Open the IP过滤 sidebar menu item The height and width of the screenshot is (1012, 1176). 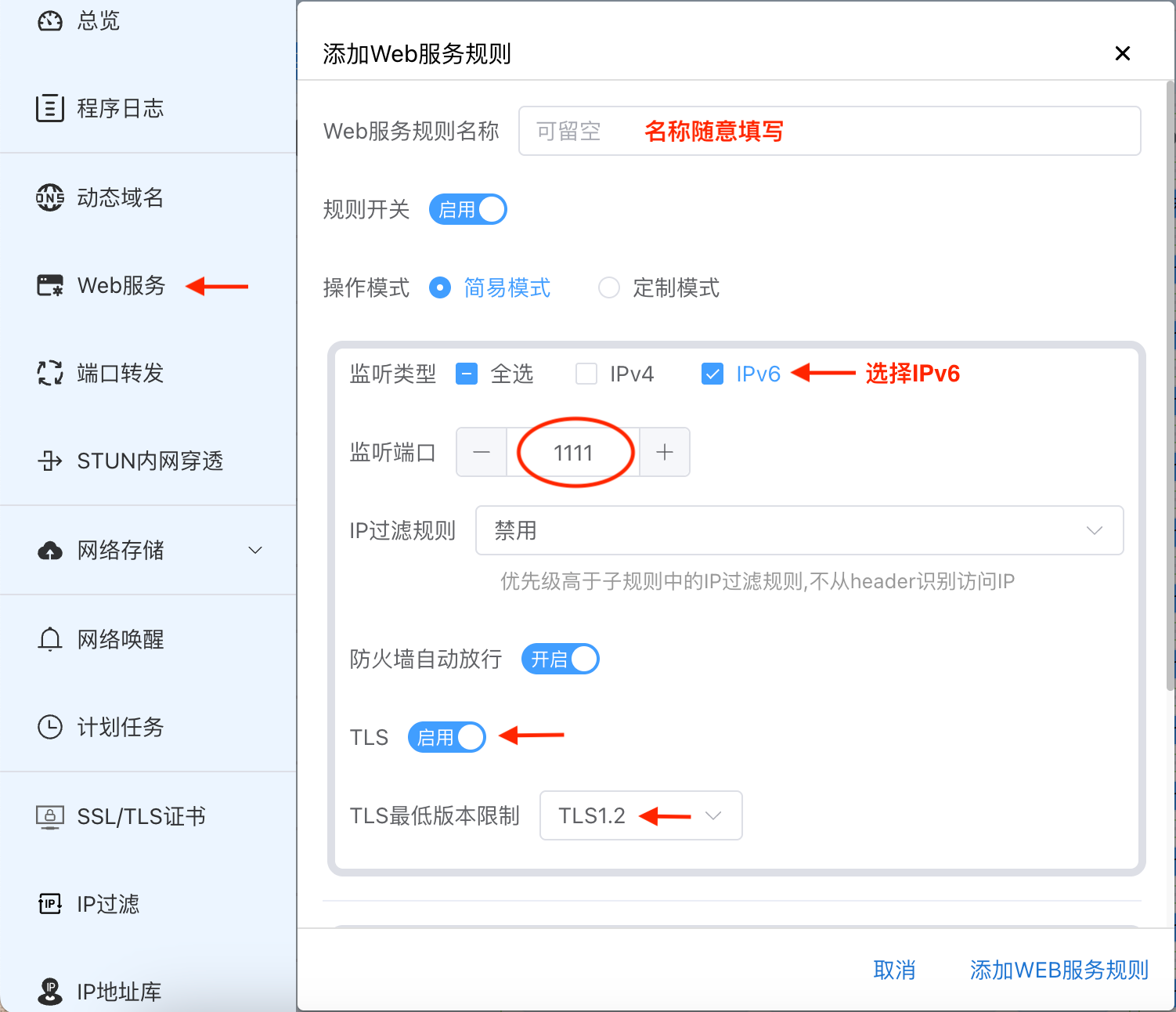(x=108, y=904)
